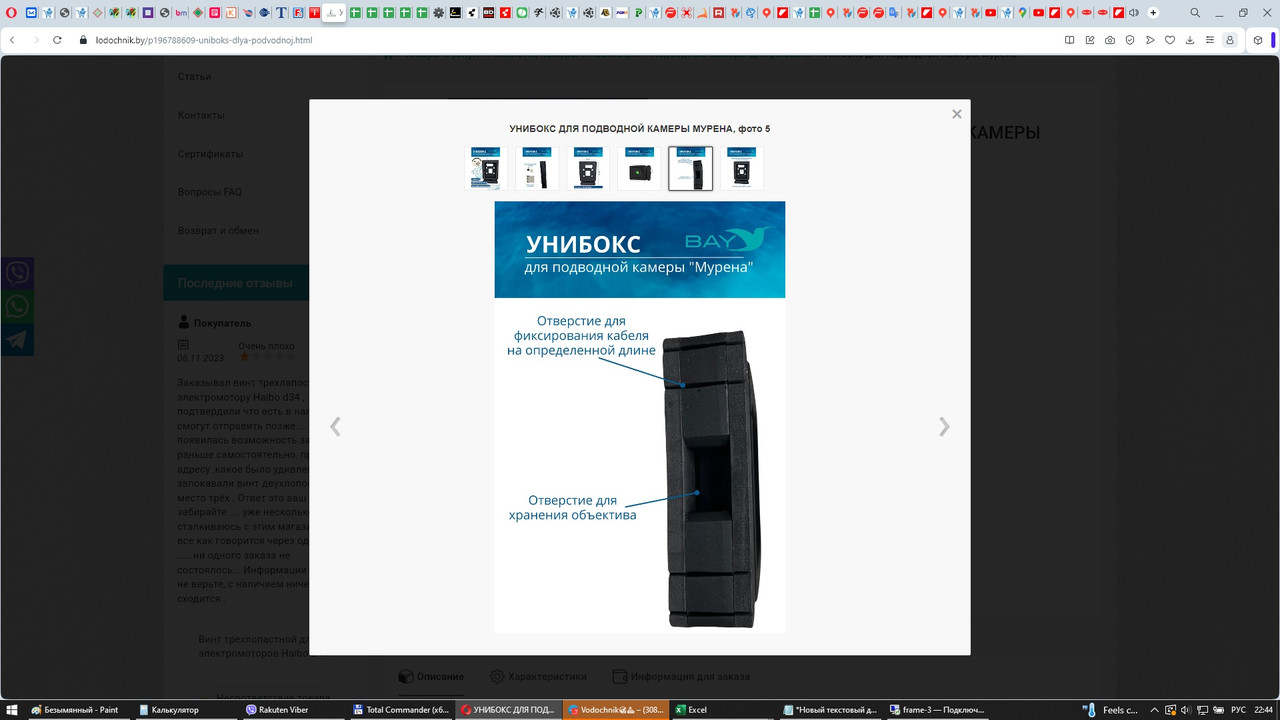This screenshot has width=1280, height=720.
Task: Click reviewer name Покупатель
Action: pos(222,323)
